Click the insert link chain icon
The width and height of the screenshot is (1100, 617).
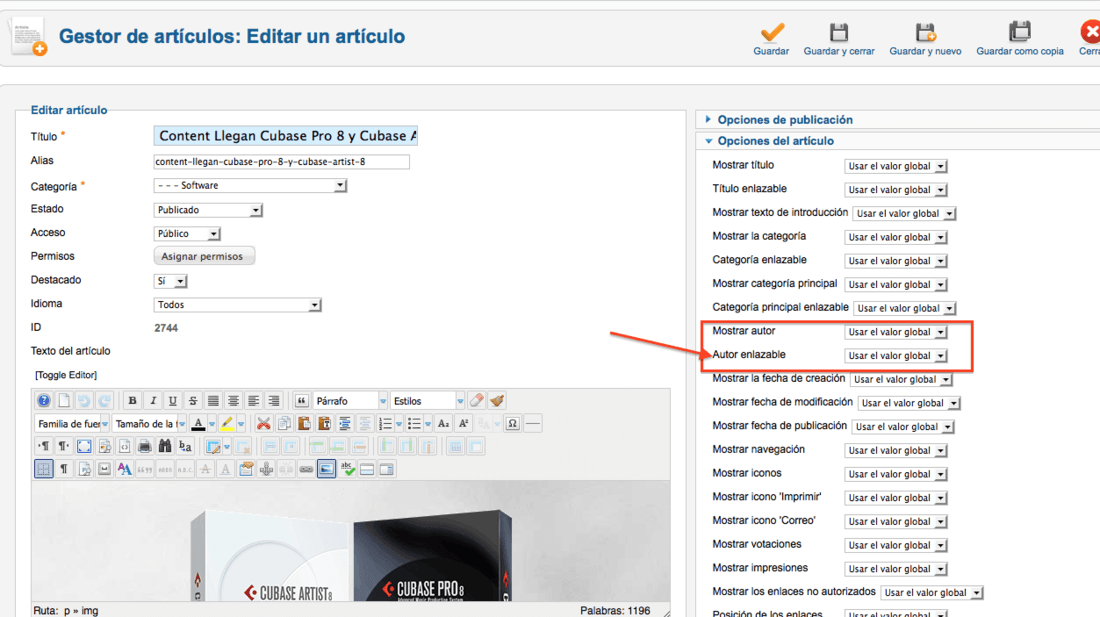307,469
